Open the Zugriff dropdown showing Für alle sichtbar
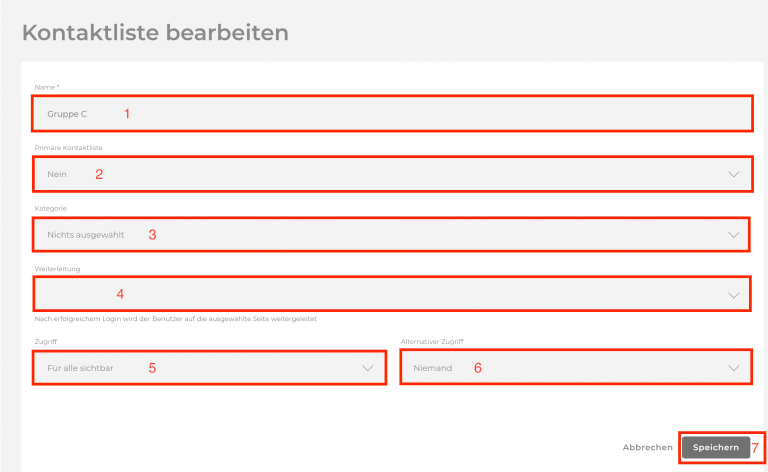 pos(200,368)
